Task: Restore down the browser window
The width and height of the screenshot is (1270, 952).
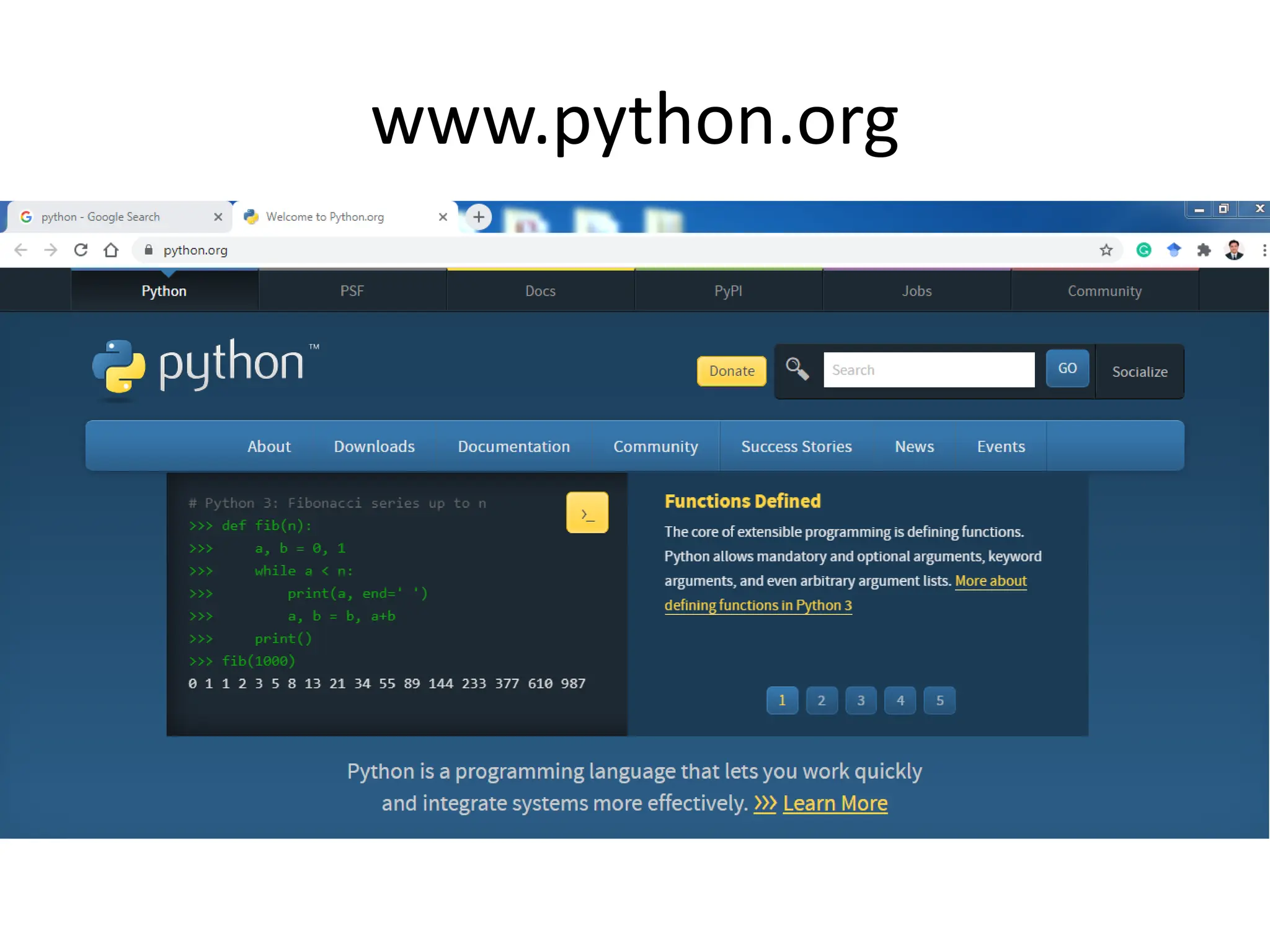Action: (1223, 209)
